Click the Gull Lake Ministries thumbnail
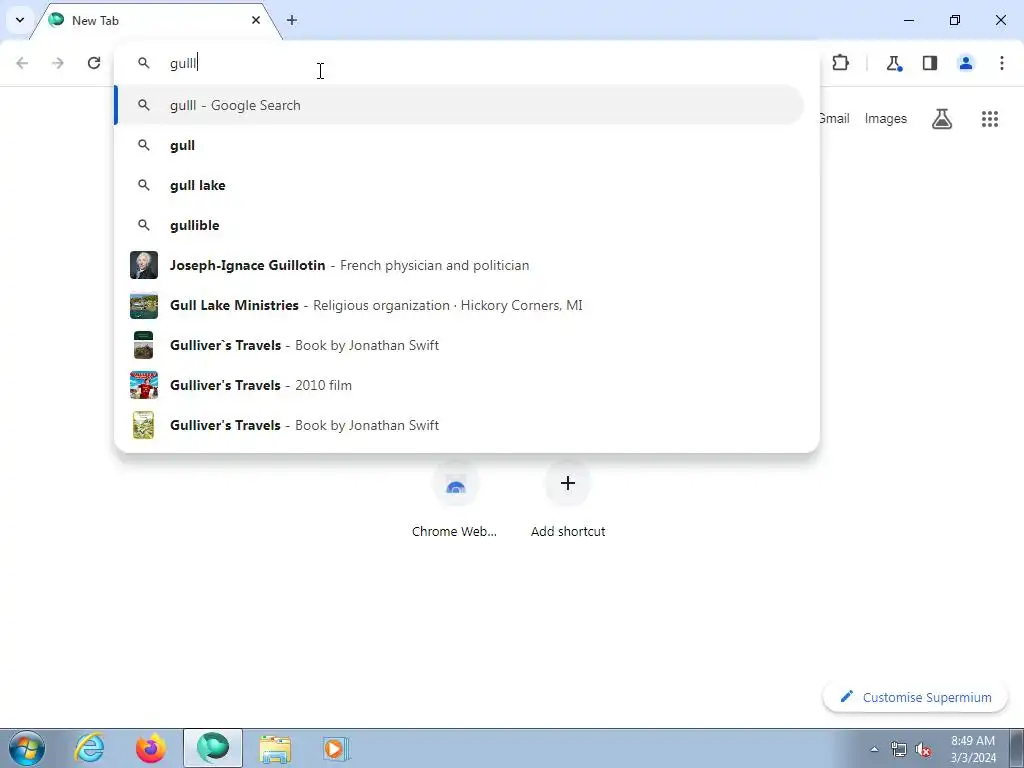Image resolution: width=1024 pixels, height=768 pixels. [144, 305]
